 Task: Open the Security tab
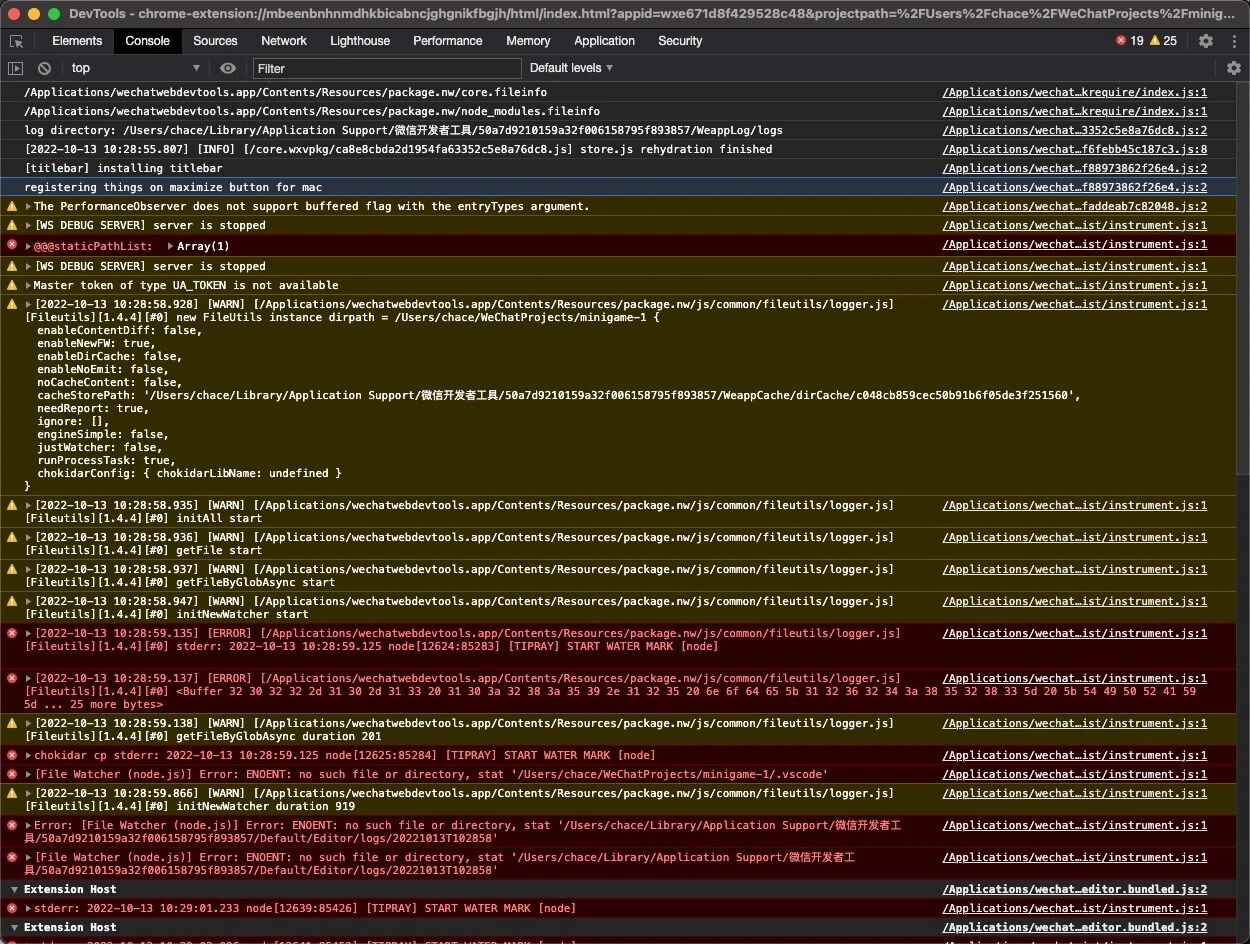click(x=680, y=41)
